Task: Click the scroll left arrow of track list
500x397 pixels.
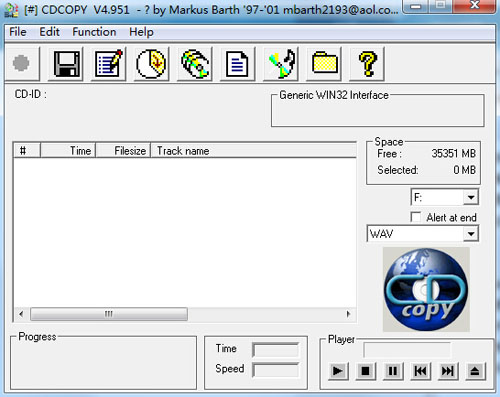Action: pyautogui.click(x=21, y=314)
